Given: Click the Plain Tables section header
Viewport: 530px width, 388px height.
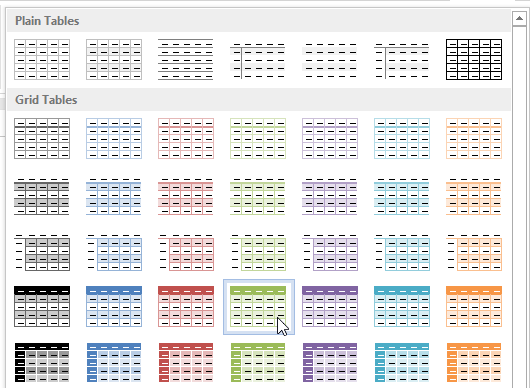Looking at the screenshot, I should (x=259, y=21).
